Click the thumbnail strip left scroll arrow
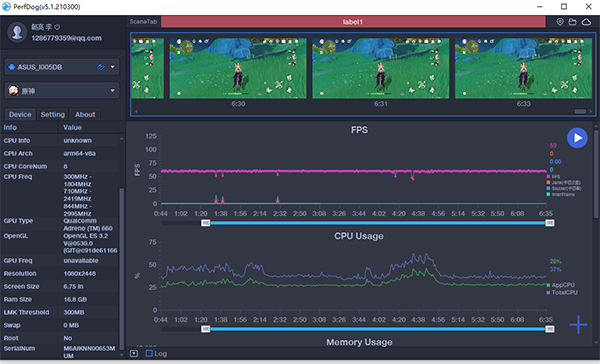600x364 pixels. (x=136, y=111)
